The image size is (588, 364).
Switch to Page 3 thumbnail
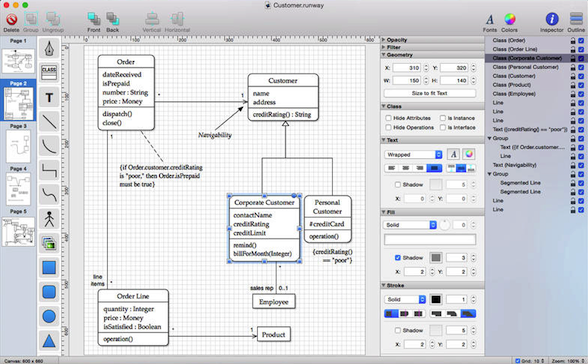click(18, 147)
